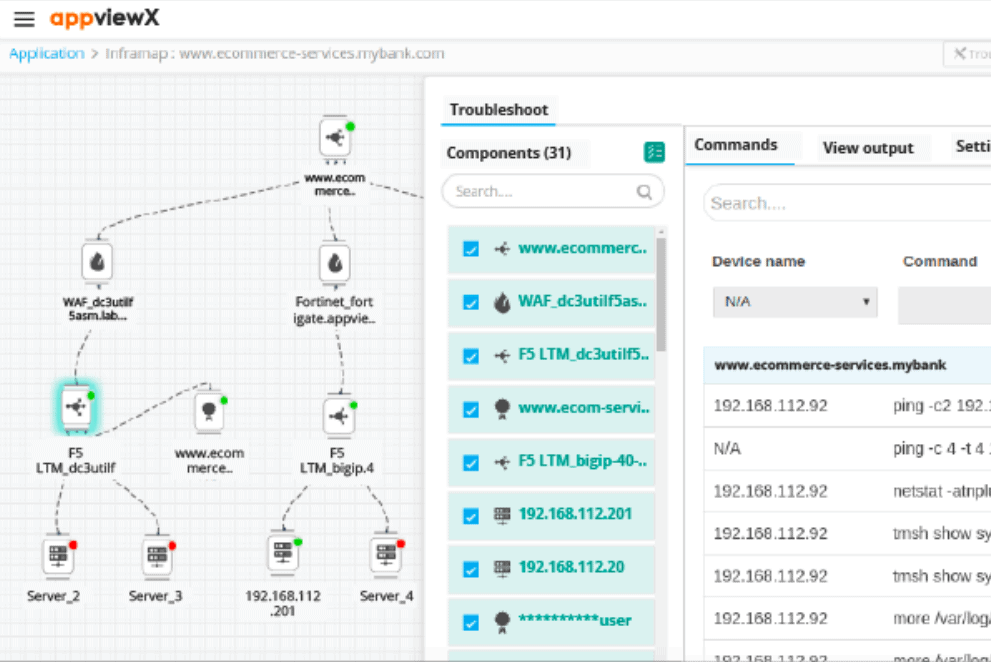The width and height of the screenshot is (991, 662).
Task: Click the load balancer icon beside F5 LTM_bigip-40-..
Action: pos(502,462)
